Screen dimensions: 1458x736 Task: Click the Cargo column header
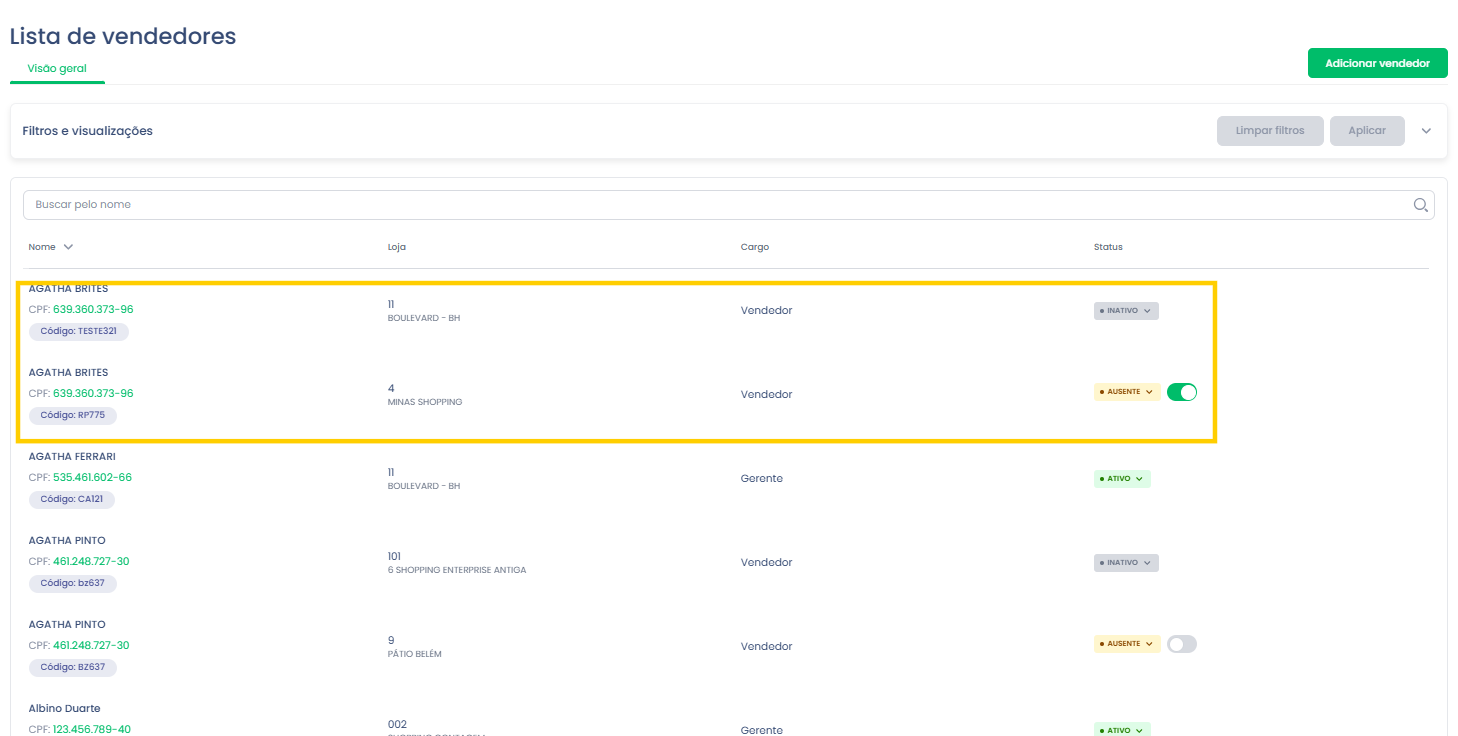pos(755,247)
